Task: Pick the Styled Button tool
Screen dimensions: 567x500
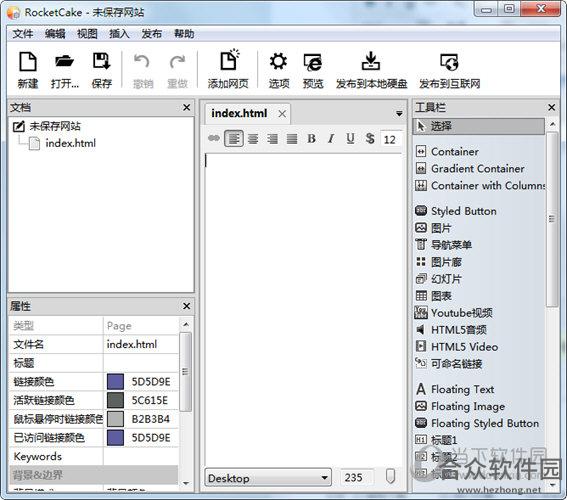Action: click(x=456, y=211)
